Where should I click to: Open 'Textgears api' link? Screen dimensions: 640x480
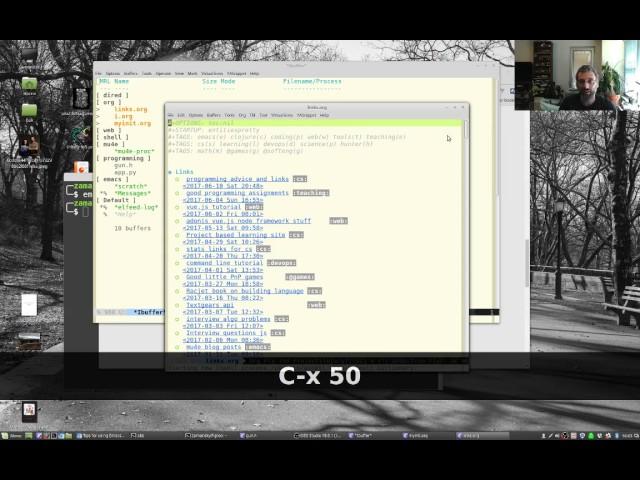pos(210,305)
